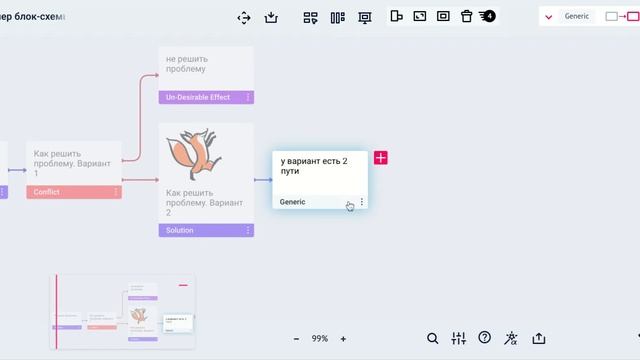Add a new node with the red plus button
640x360 pixels.
381,158
